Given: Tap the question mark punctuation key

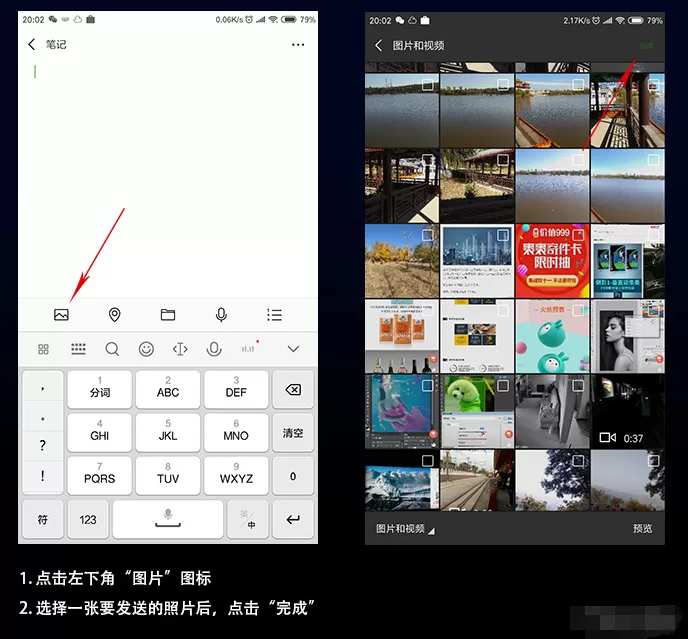Looking at the screenshot, I should tap(43, 445).
